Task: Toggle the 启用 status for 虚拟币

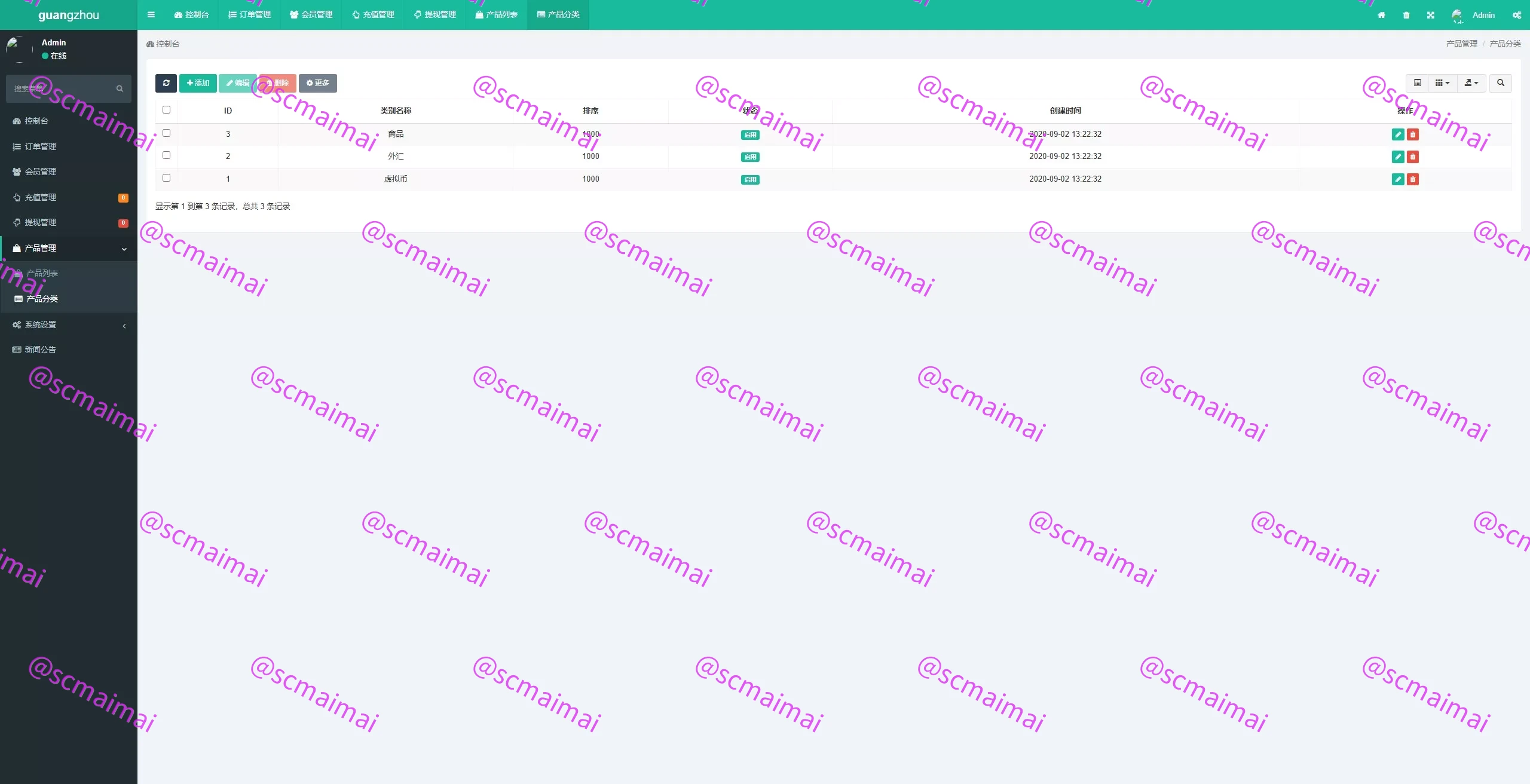Action: click(750, 180)
